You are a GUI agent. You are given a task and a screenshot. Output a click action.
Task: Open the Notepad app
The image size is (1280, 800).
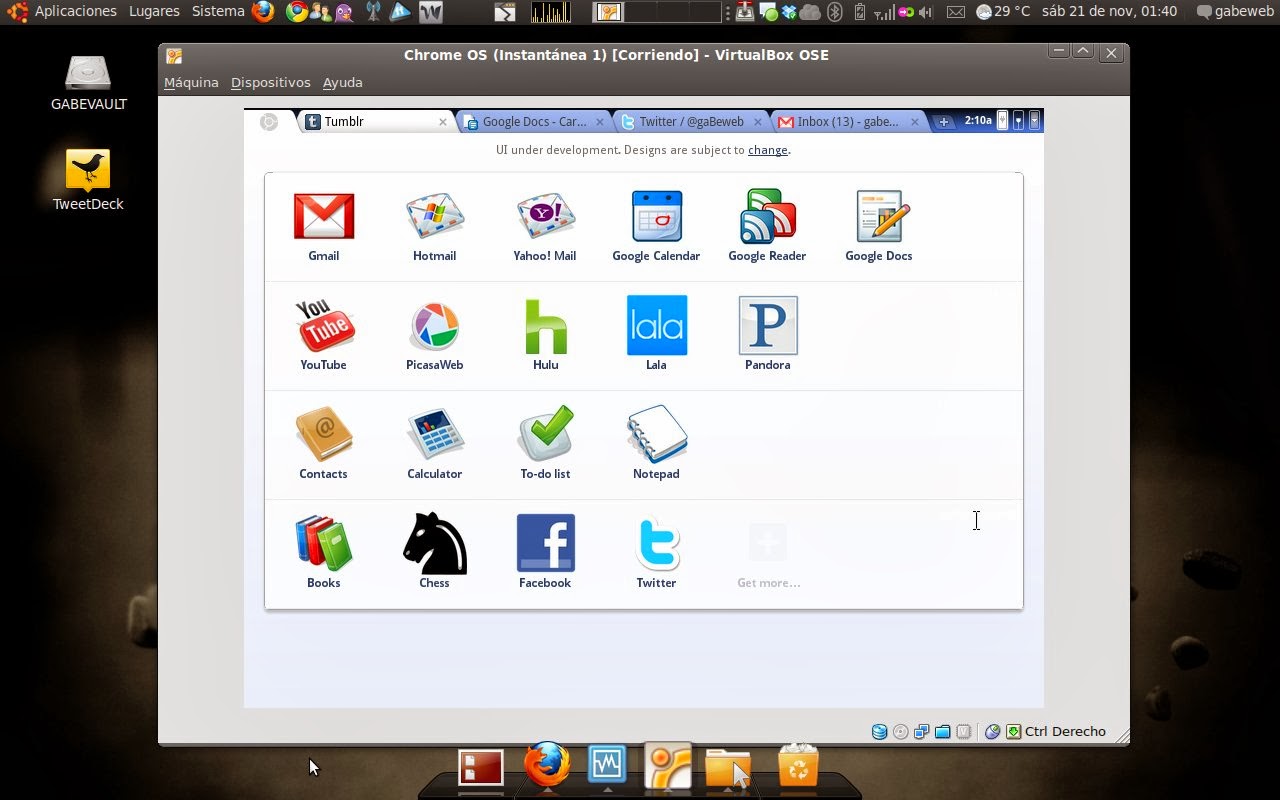tap(656, 434)
